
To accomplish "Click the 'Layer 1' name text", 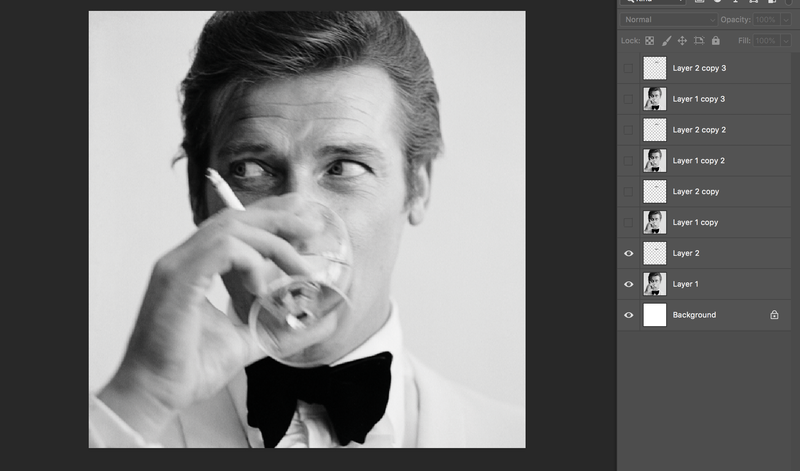I will tap(685, 284).
